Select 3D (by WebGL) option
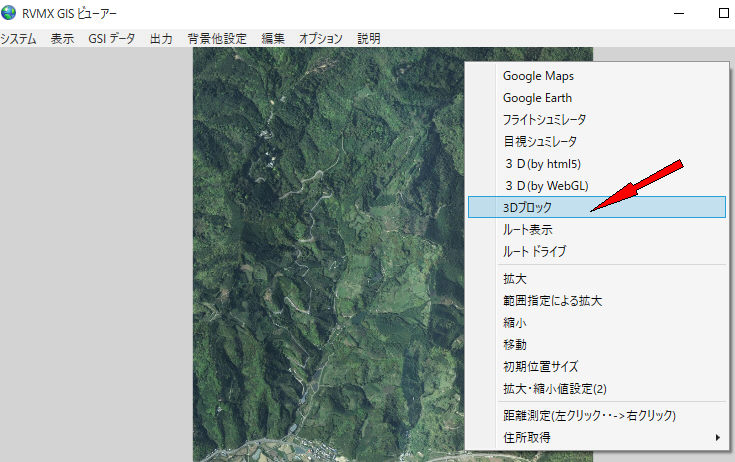The image size is (735, 462). coord(546,186)
